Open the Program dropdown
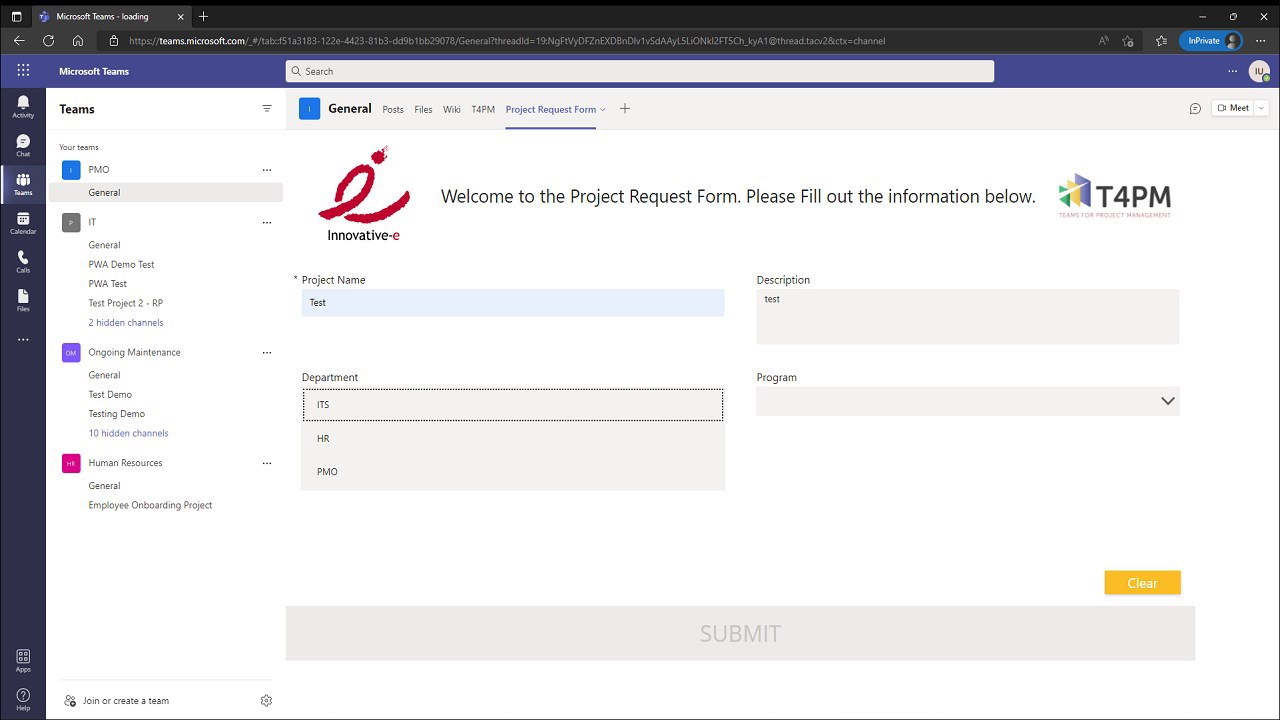 pos(968,401)
